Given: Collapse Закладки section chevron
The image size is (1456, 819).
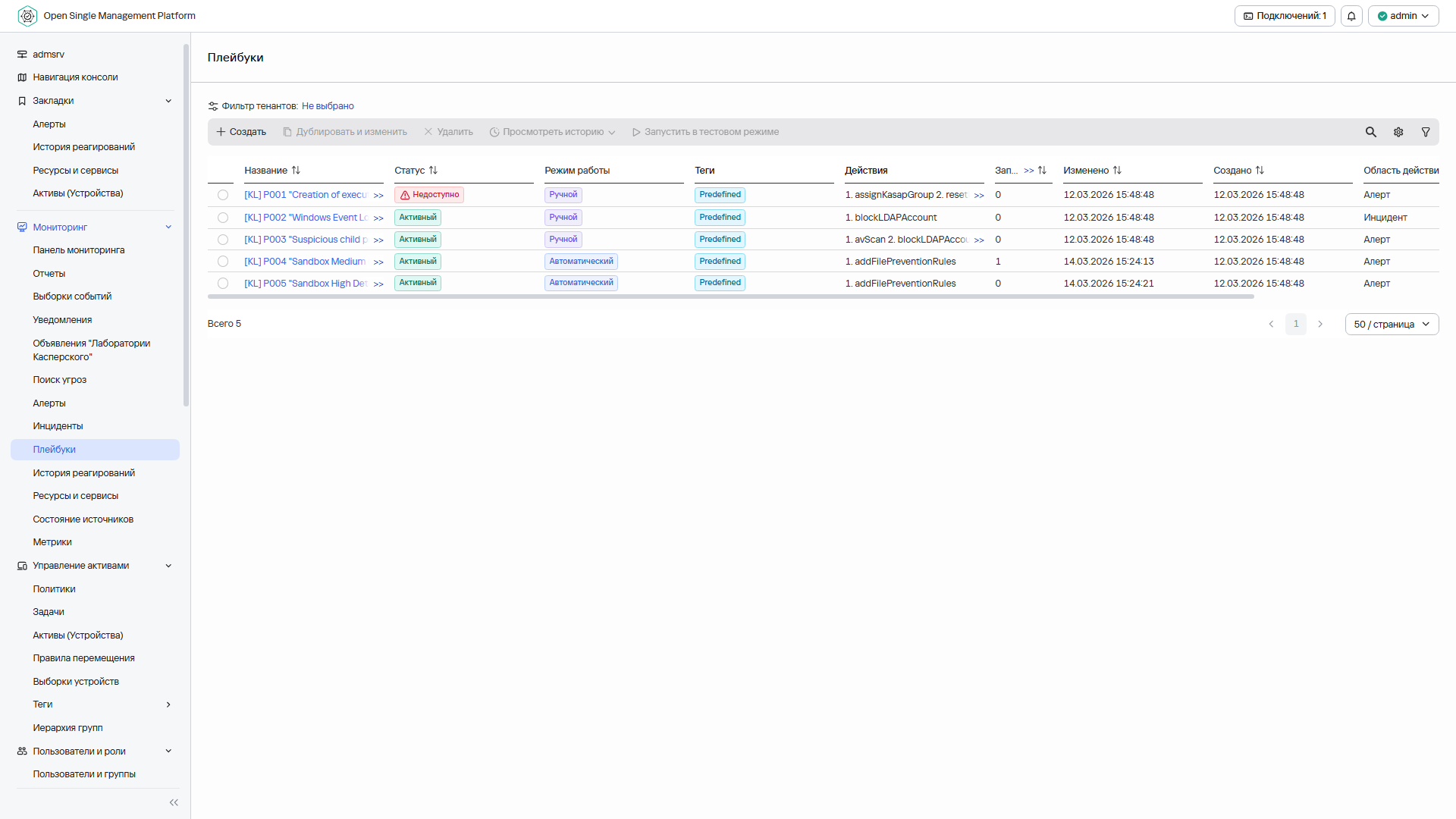Looking at the screenshot, I should (168, 101).
